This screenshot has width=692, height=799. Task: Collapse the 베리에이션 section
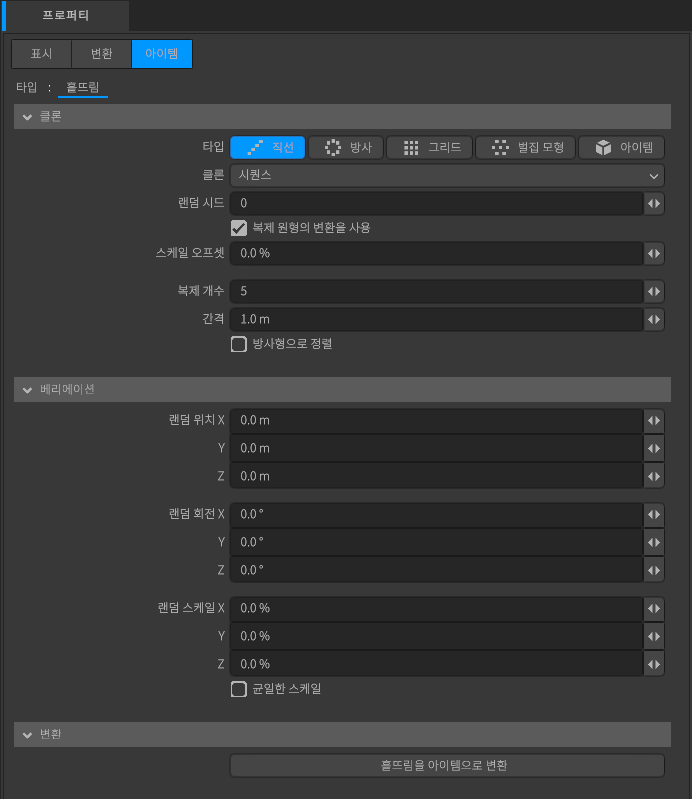pos(26,389)
